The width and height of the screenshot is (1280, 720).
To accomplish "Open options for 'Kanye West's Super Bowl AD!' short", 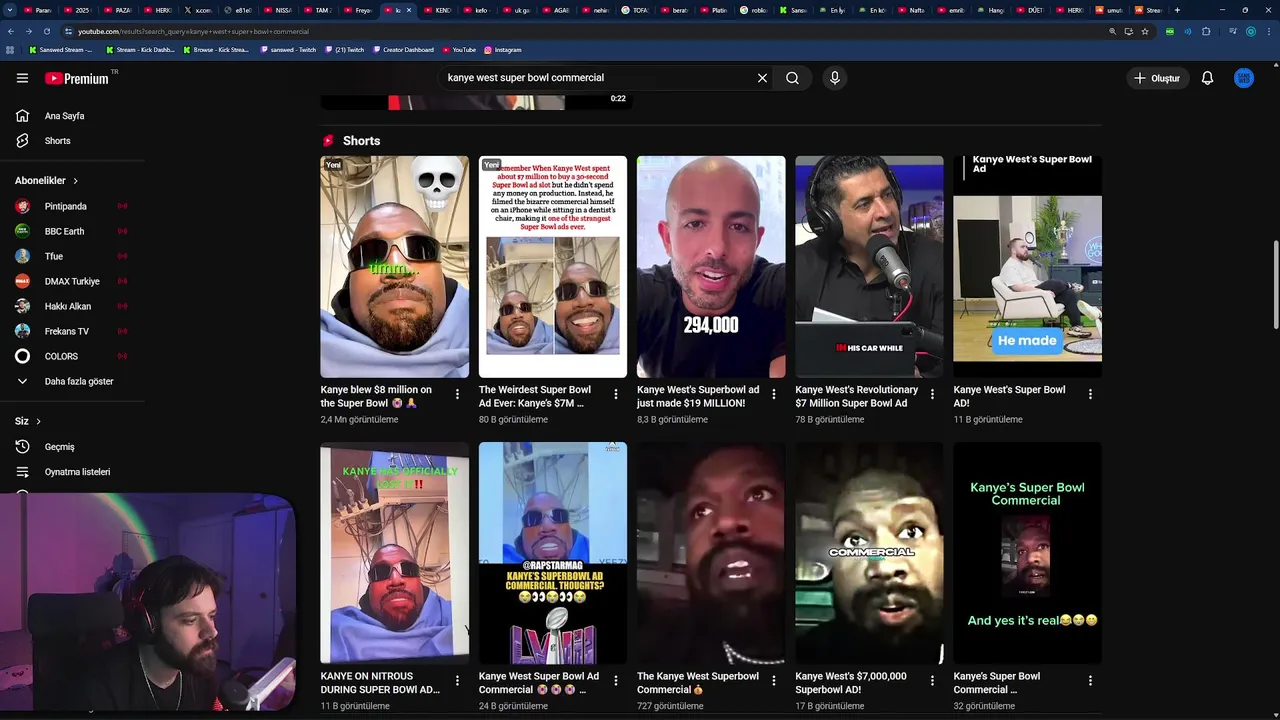I will click(1090, 394).
